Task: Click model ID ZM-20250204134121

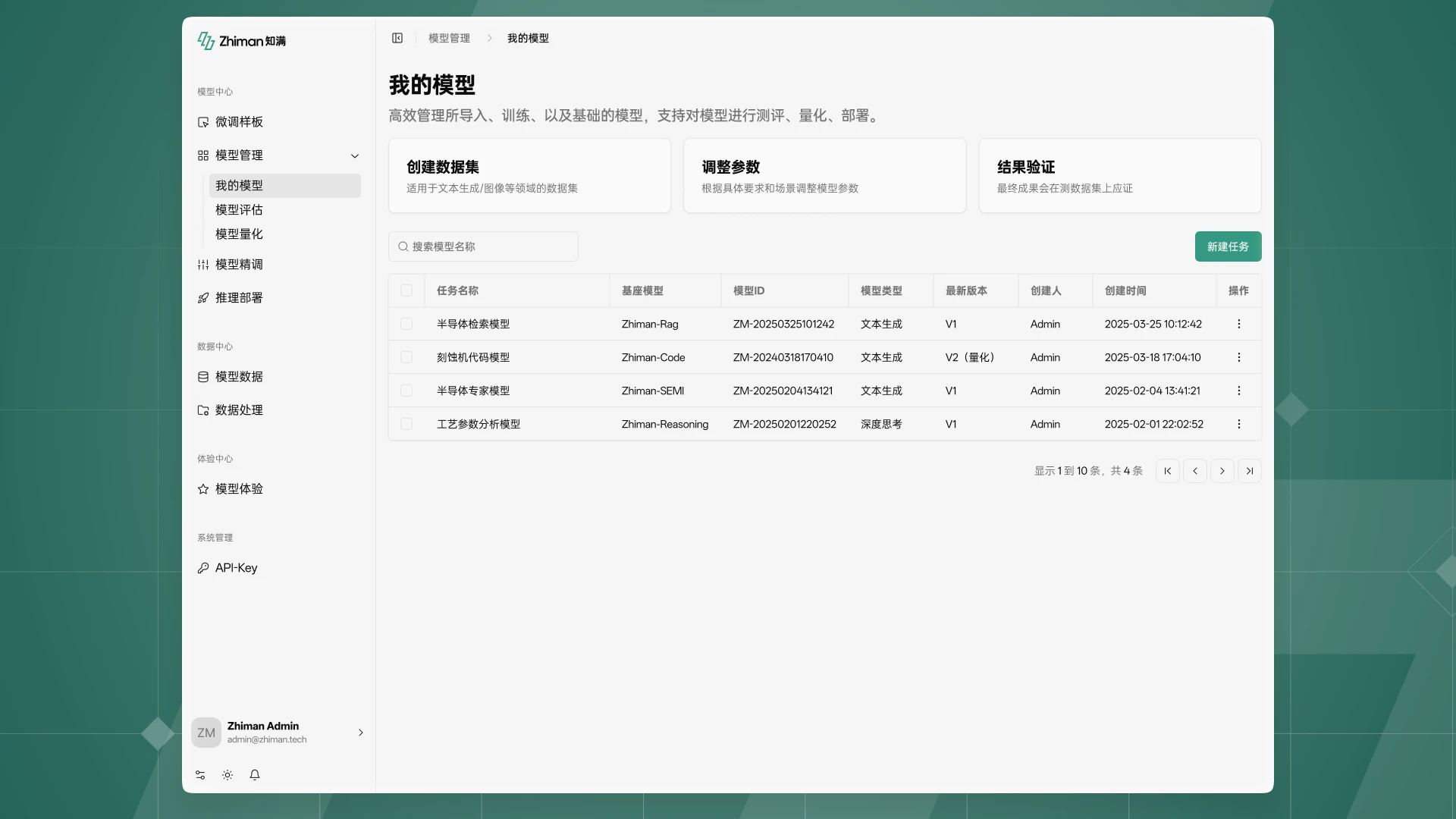Action: (x=783, y=391)
